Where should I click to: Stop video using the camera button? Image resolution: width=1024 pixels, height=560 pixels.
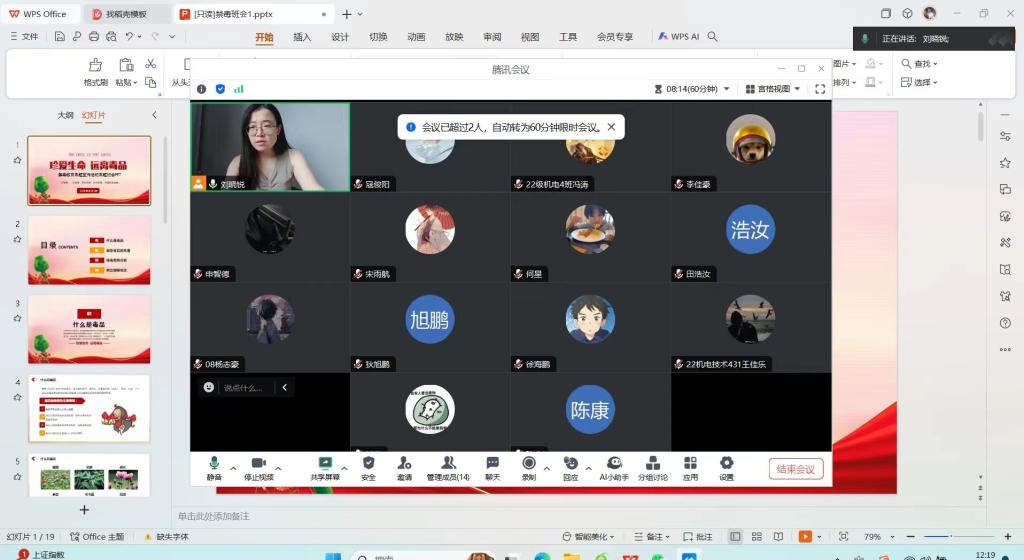point(259,467)
